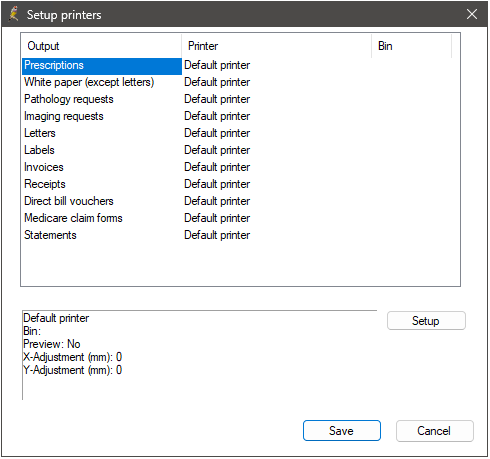Click Default printer for Receipts
This screenshot has width=490, height=459.
point(217,184)
